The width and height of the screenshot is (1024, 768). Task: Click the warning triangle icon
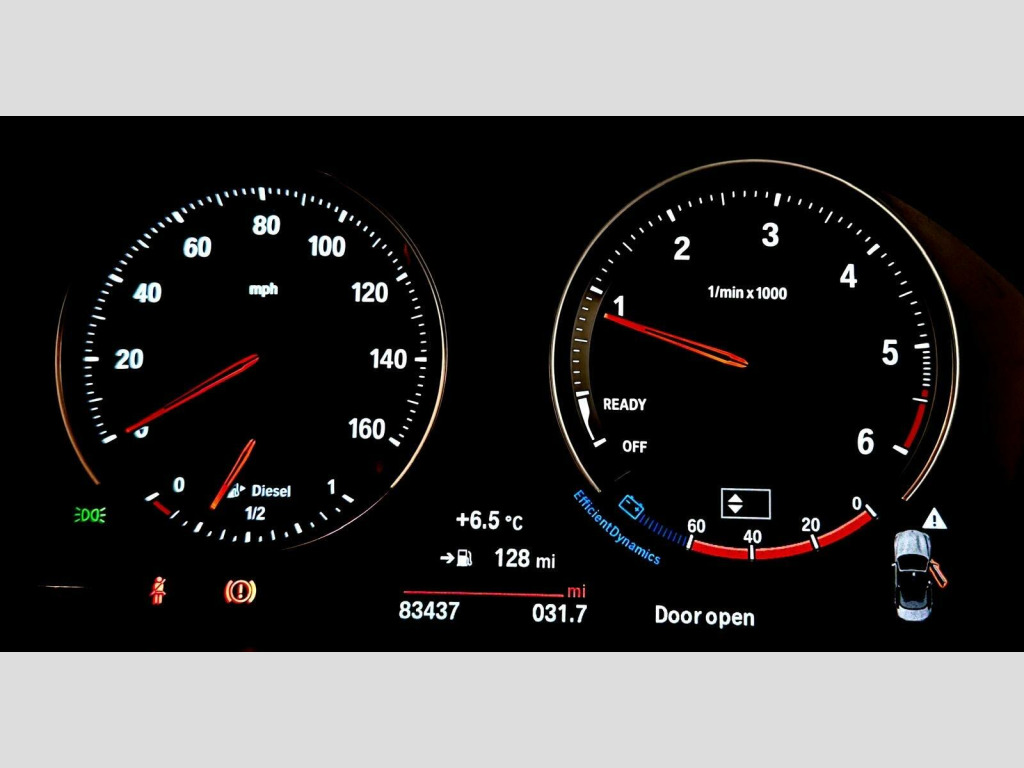[935, 518]
